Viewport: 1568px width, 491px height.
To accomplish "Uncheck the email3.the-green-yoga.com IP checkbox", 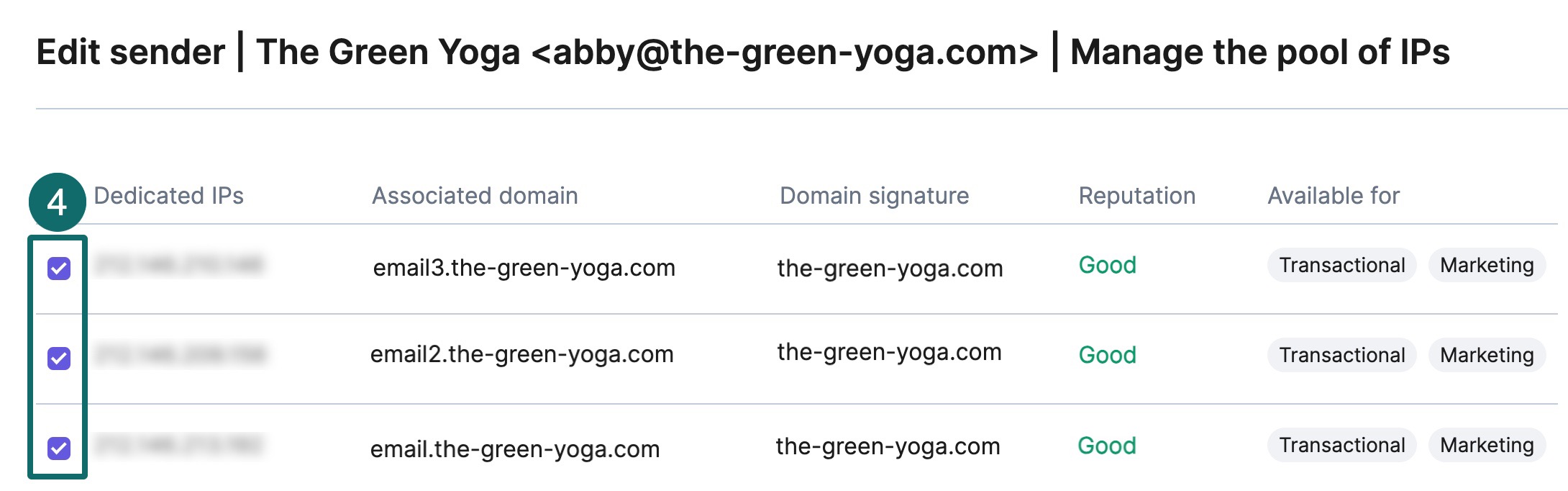I will pyautogui.click(x=59, y=269).
